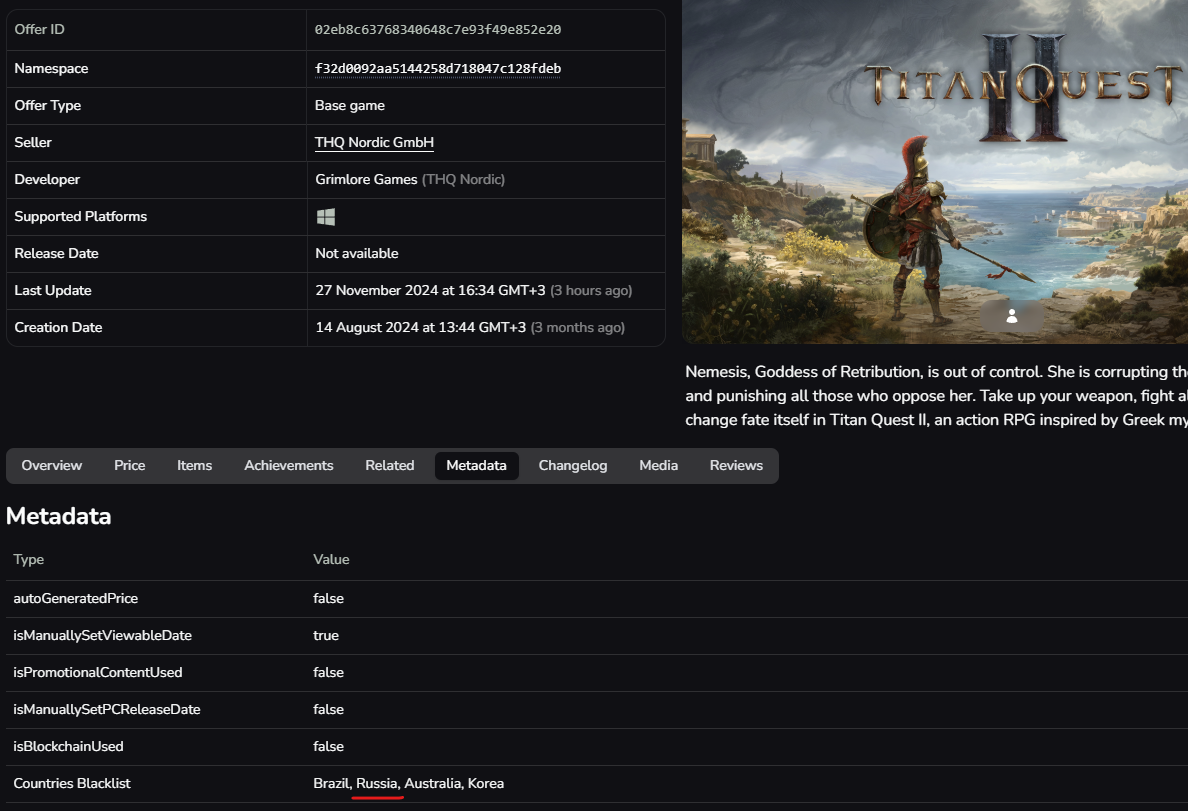
Task: Click the Type column header
Action: pyautogui.click(x=29, y=559)
